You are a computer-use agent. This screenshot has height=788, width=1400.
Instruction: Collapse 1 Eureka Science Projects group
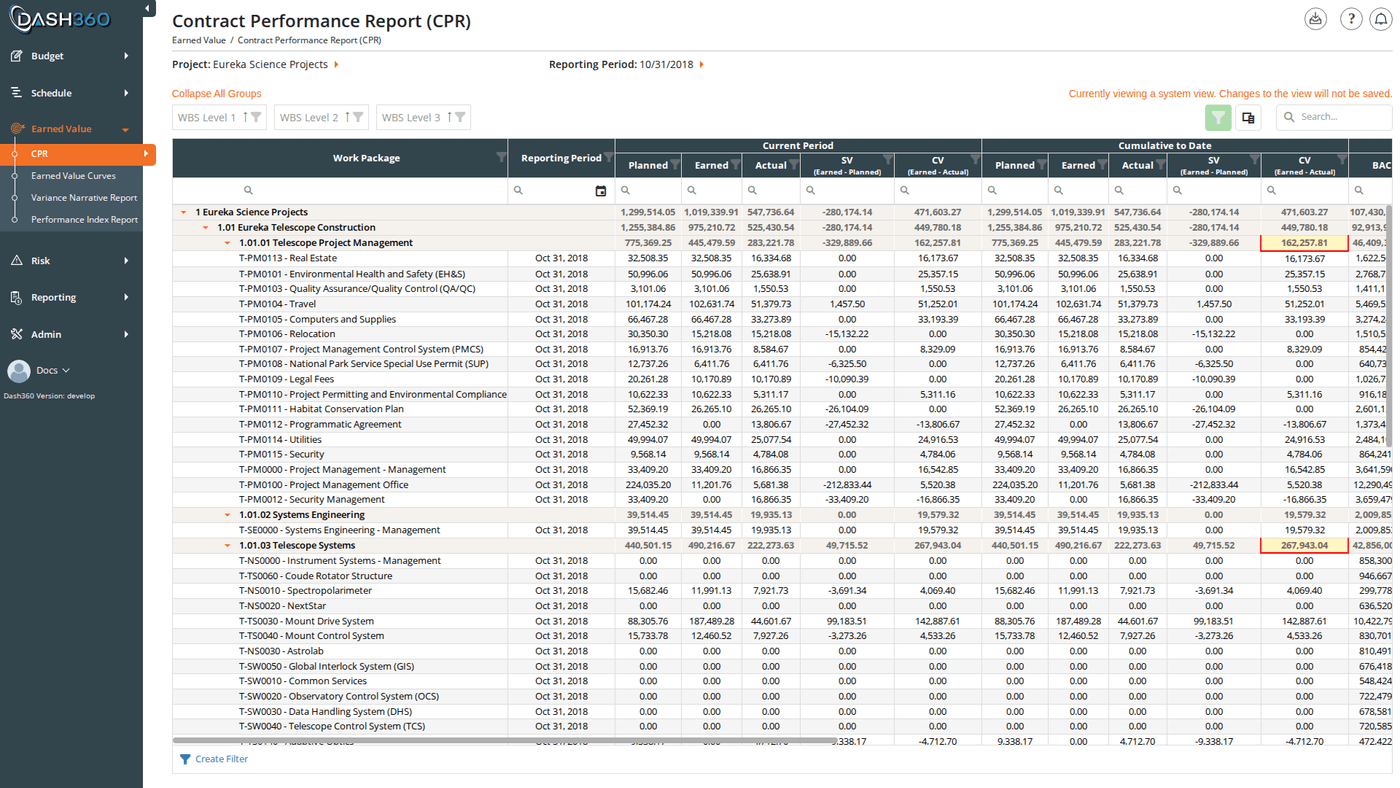[x=183, y=212]
